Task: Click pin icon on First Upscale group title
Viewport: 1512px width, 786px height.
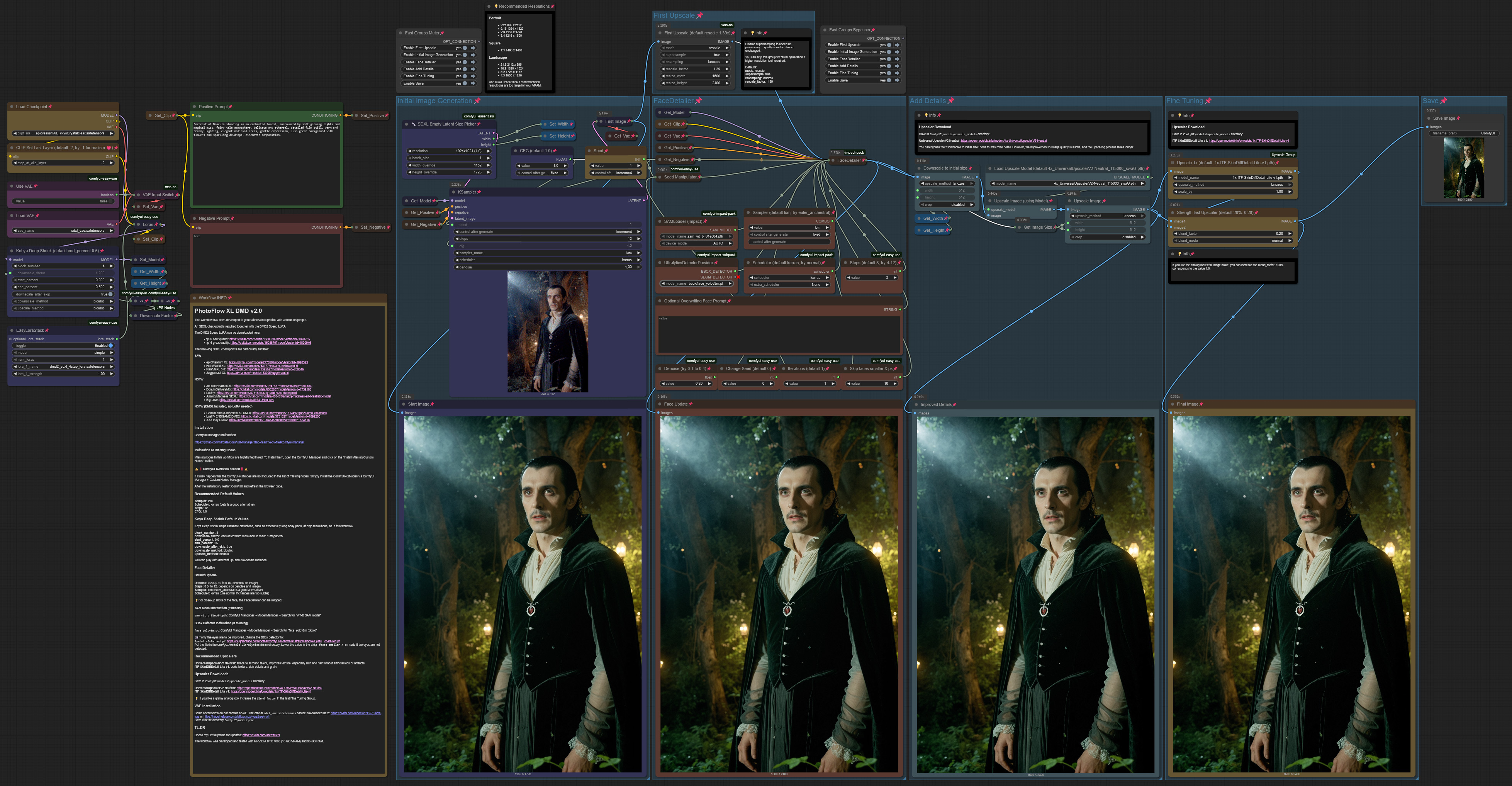Action: 700,16
